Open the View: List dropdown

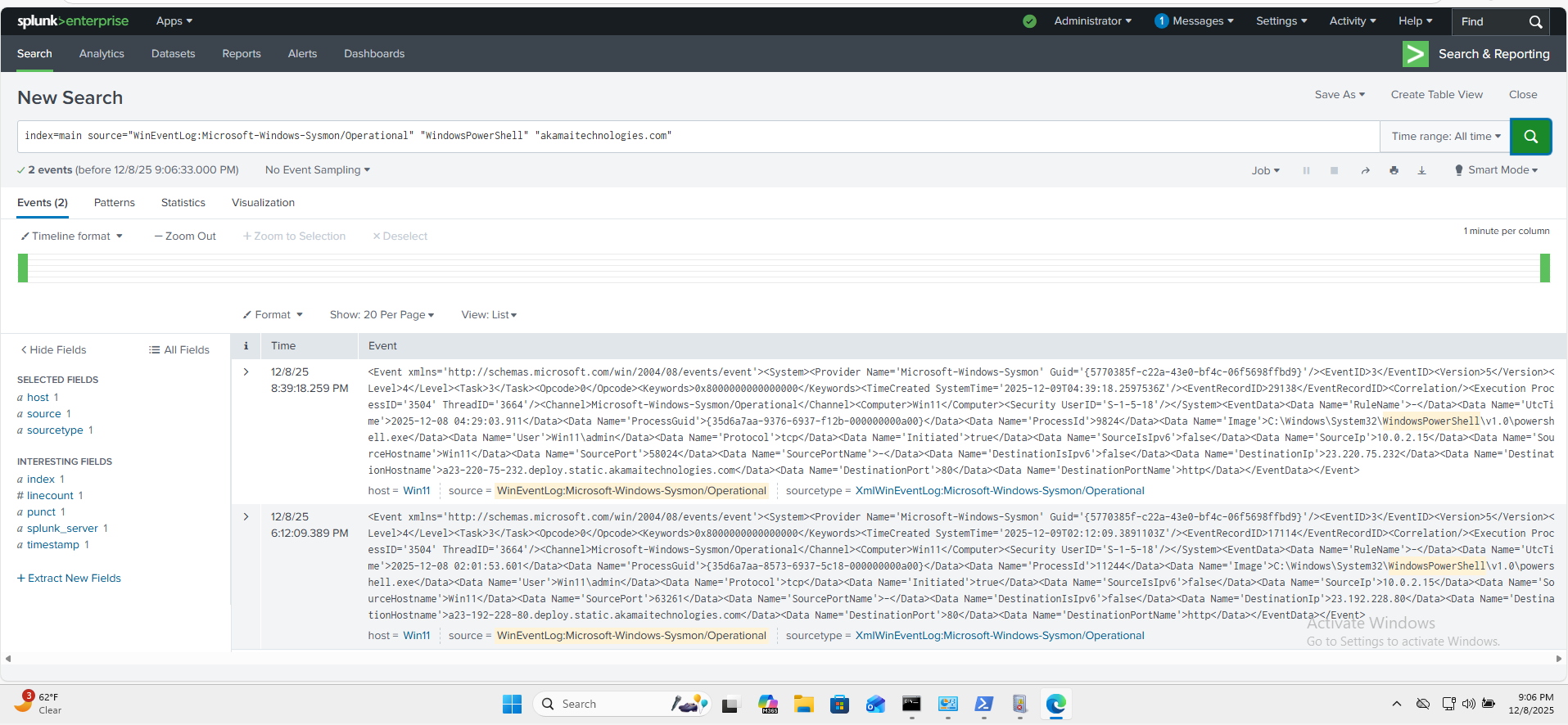click(x=489, y=315)
